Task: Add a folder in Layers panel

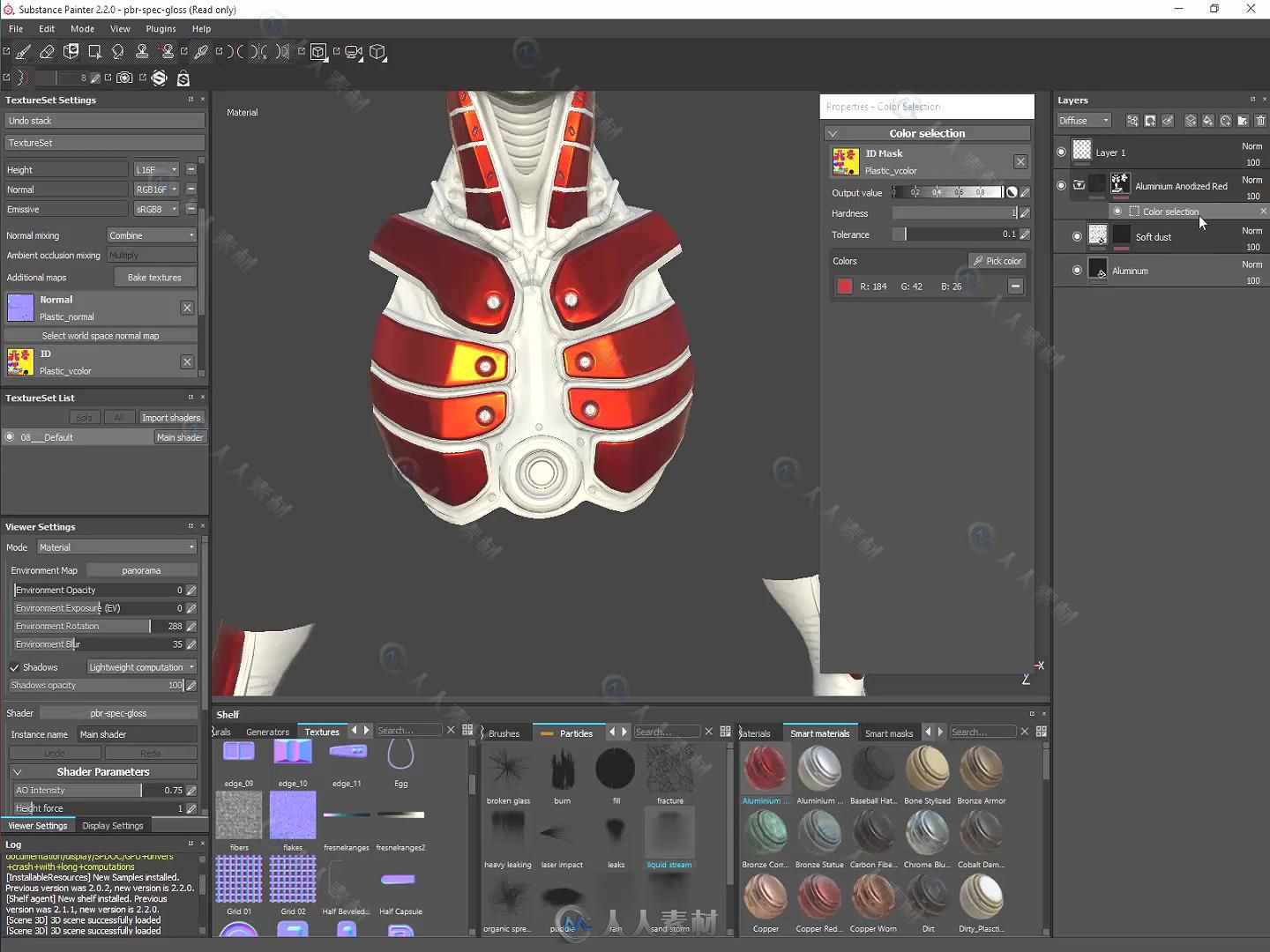Action: click(x=1243, y=121)
